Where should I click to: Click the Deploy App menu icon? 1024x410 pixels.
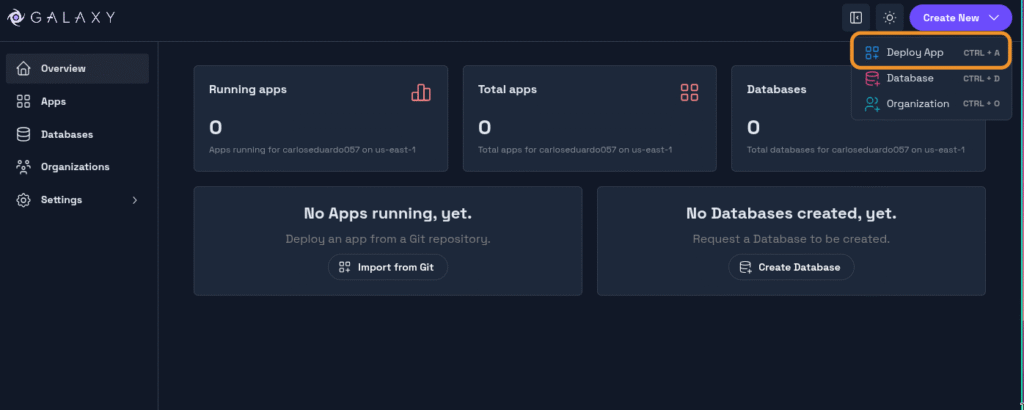[x=872, y=52]
